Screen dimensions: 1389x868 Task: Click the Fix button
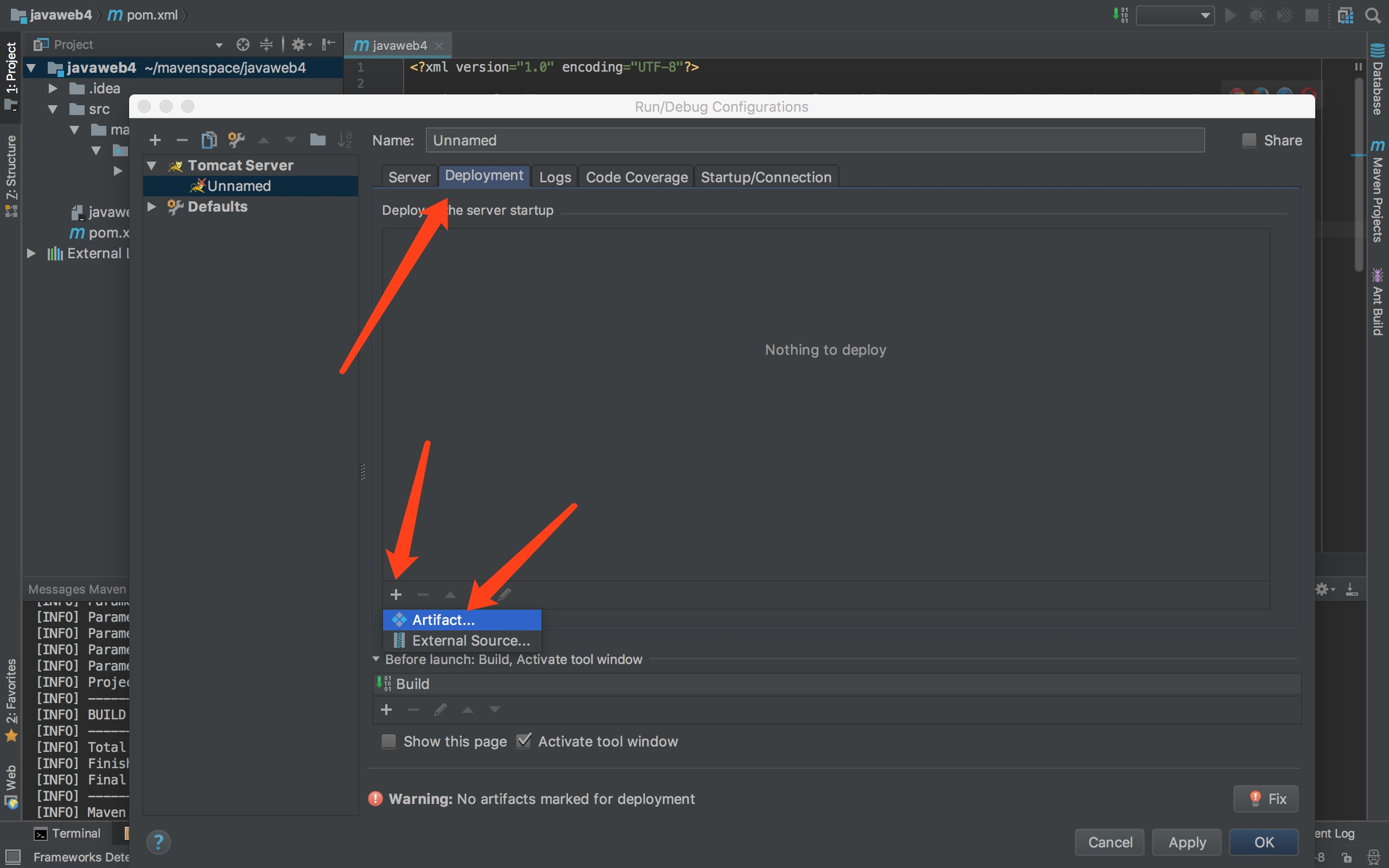tap(1266, 799)
